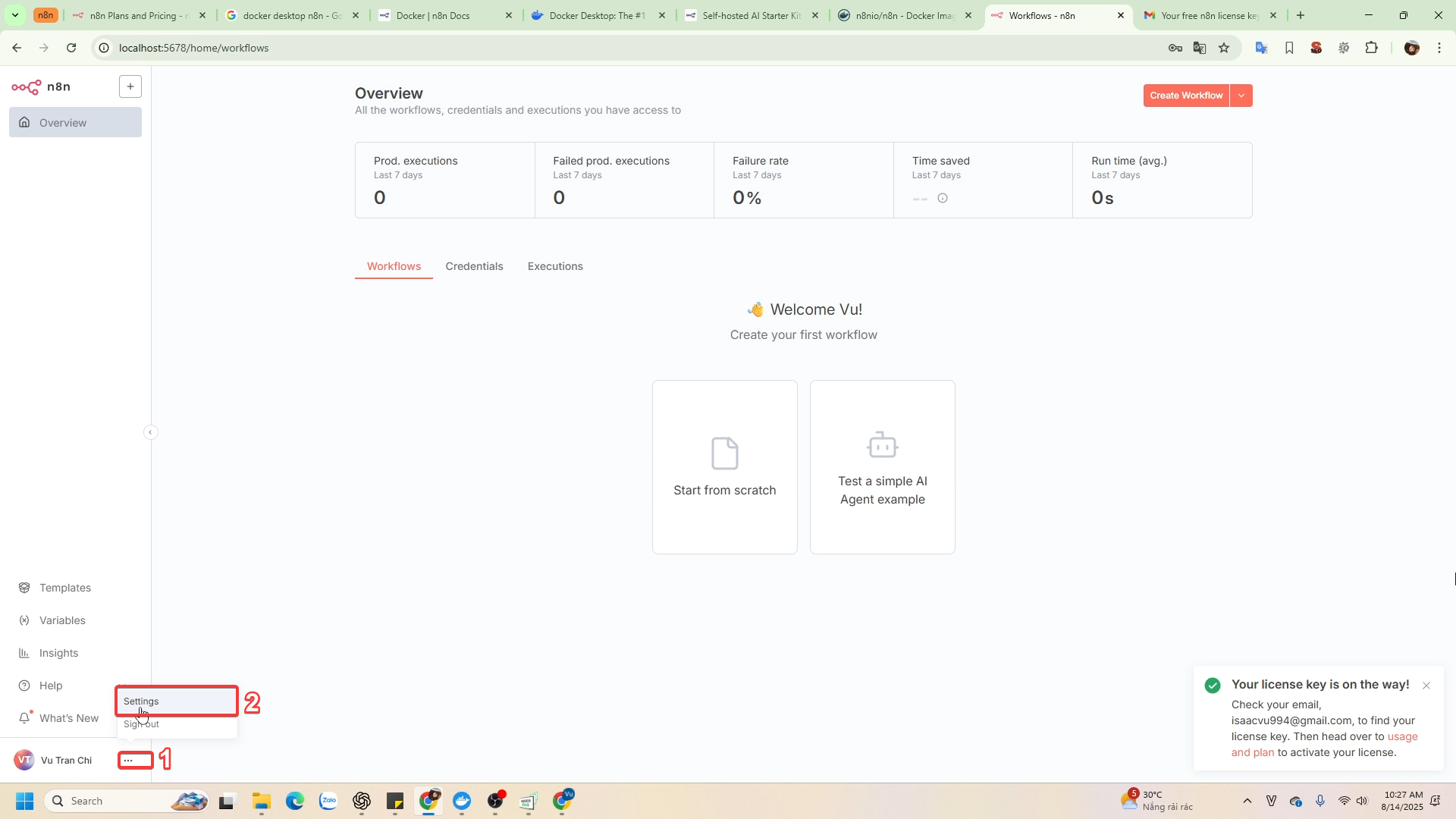Click the Chrome profile avatar

(1412, 48)
